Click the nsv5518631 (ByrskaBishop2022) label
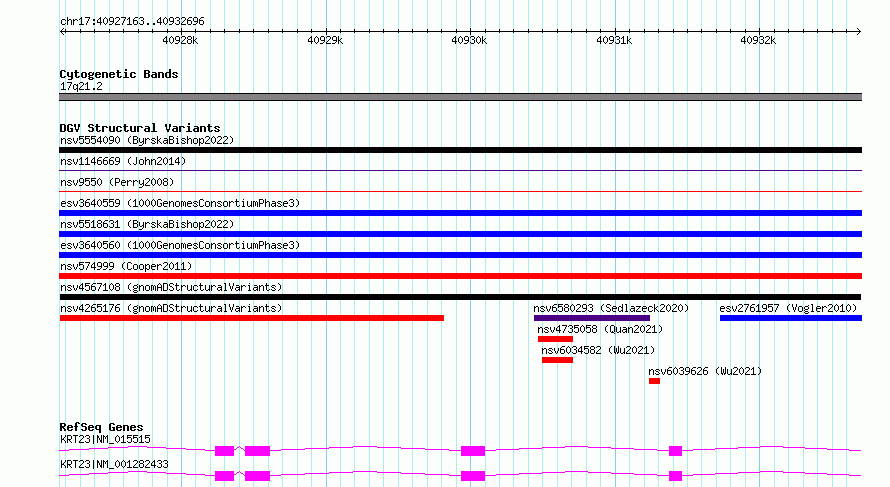Screen dimensions: 890x487 click(147, 224)
